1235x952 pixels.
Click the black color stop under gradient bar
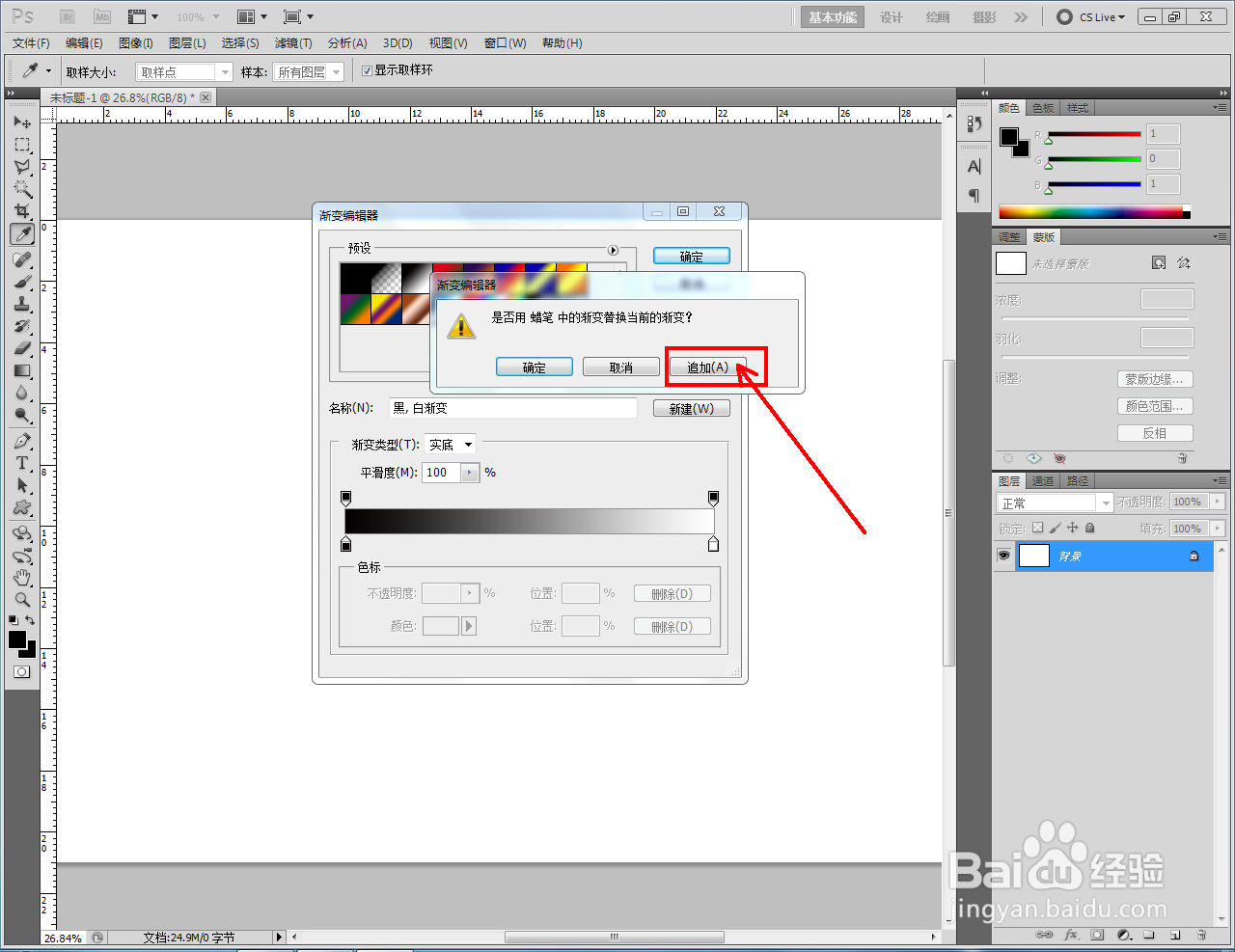346,545
